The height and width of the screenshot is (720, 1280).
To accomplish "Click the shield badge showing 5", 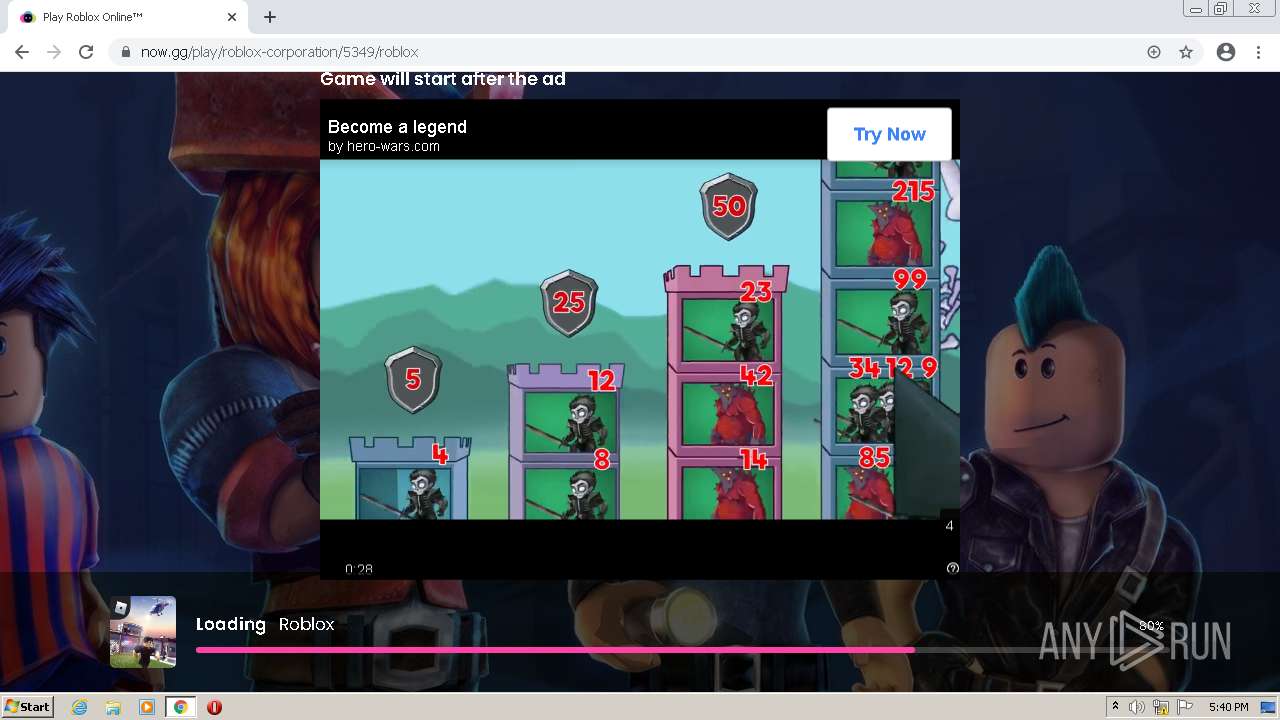I will point(413,380).
